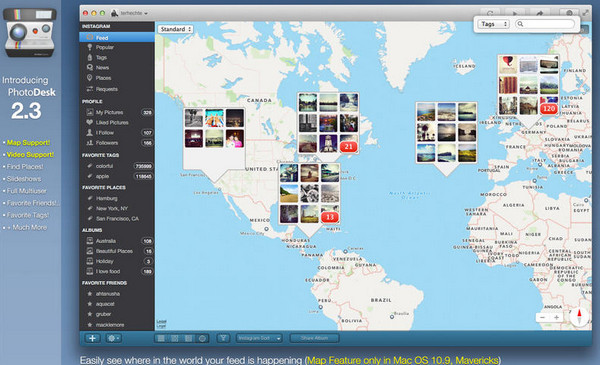
Task: Click the search input field
Action: pyautogui.click(x=545, y=24)
